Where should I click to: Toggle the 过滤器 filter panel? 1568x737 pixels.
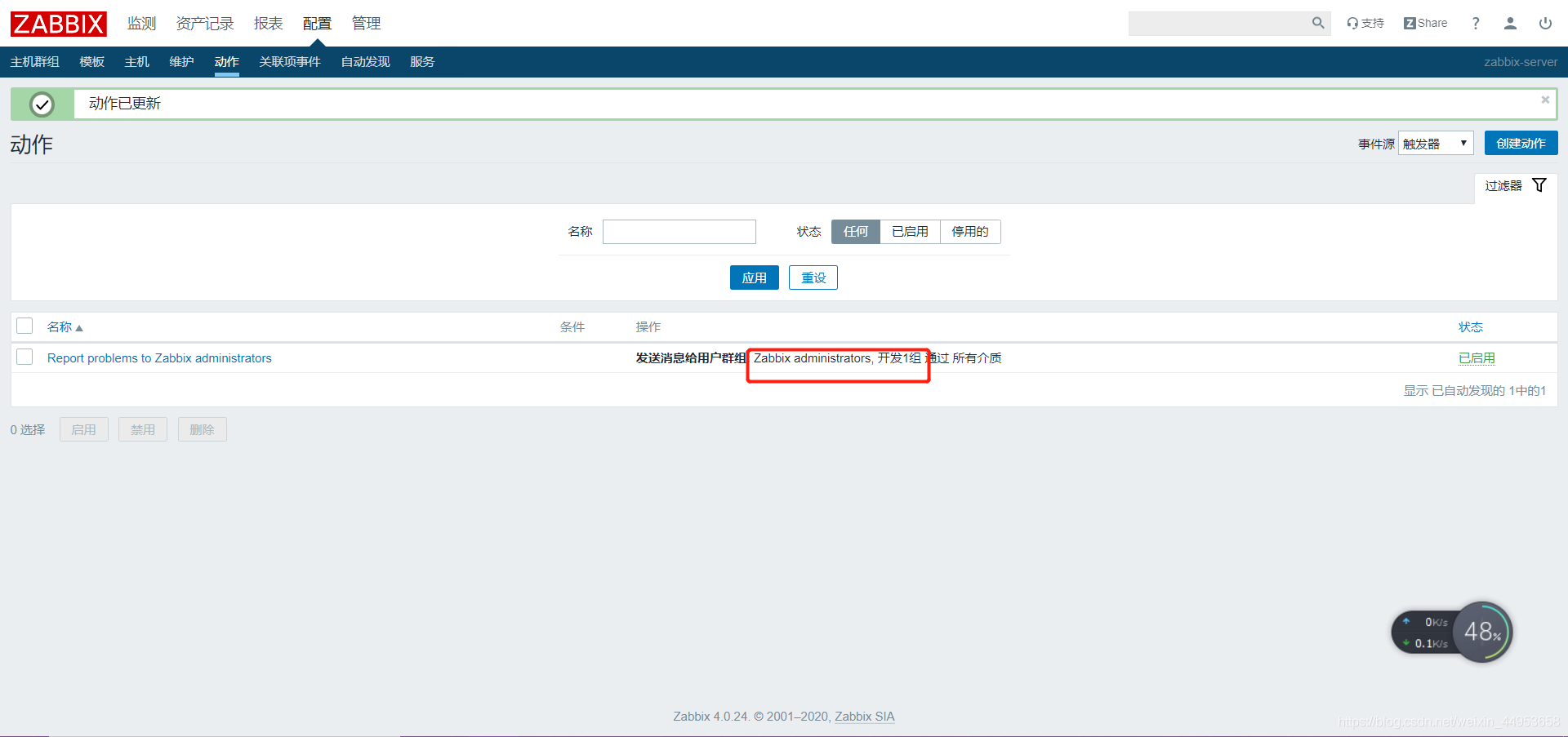(1516, 186)
